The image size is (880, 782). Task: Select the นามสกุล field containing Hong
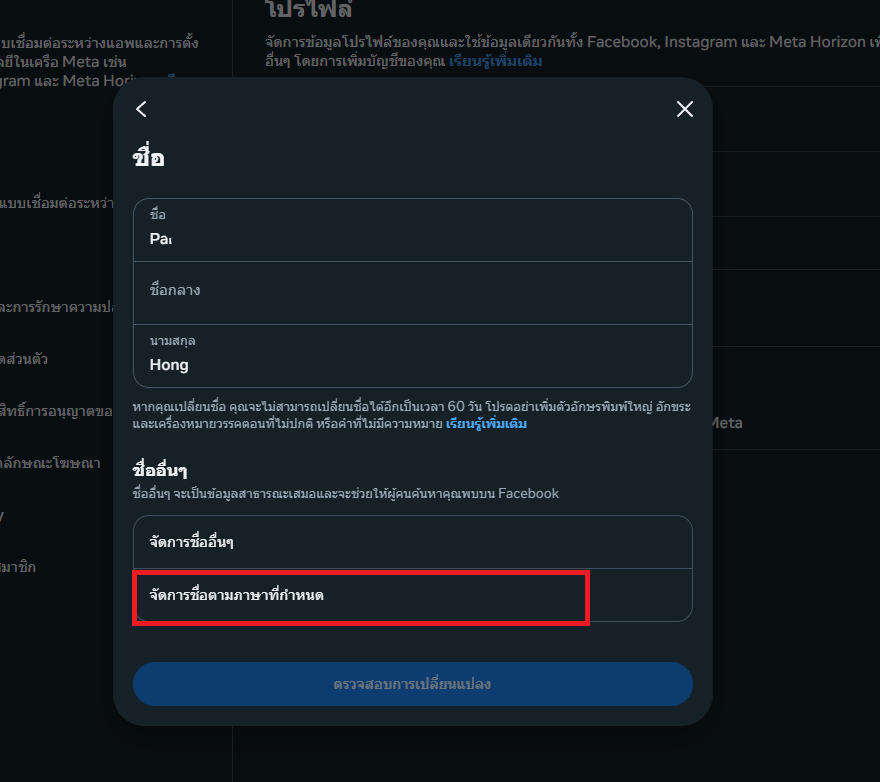[413, 356]
